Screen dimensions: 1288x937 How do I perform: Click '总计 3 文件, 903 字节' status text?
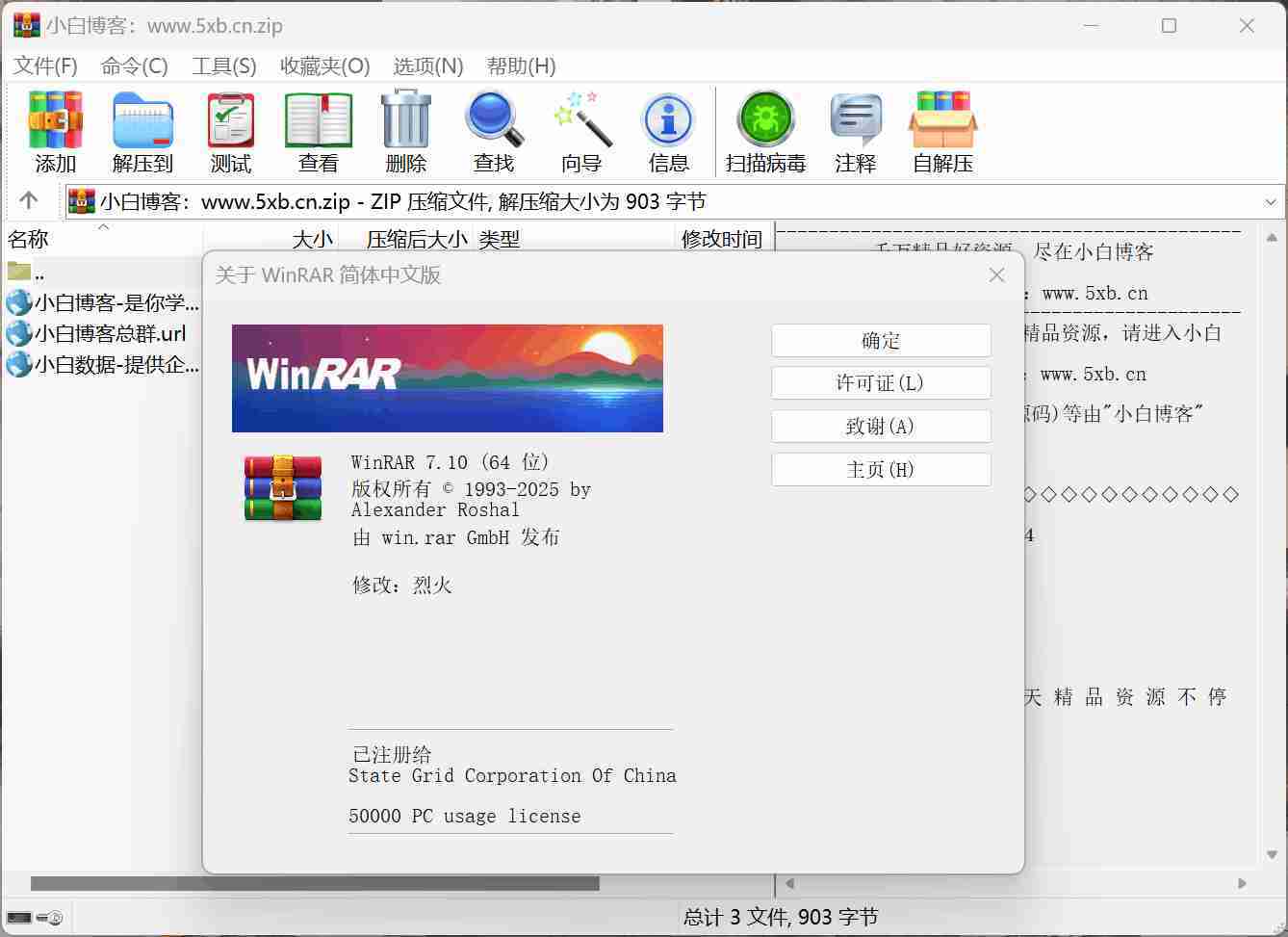(x=781, y=917)
